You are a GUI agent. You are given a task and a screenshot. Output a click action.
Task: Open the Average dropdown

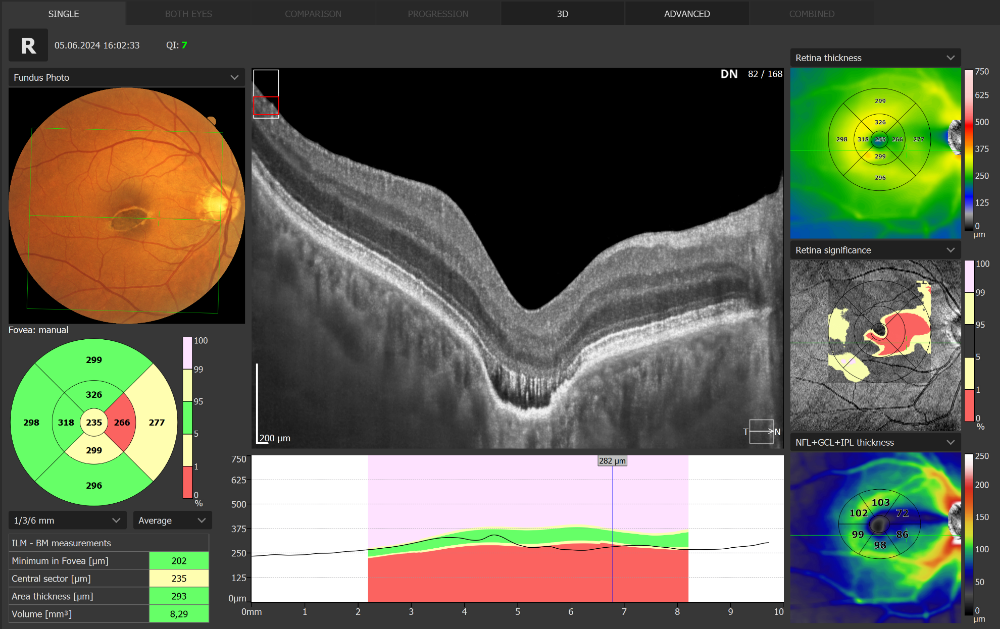click(172, 520)
